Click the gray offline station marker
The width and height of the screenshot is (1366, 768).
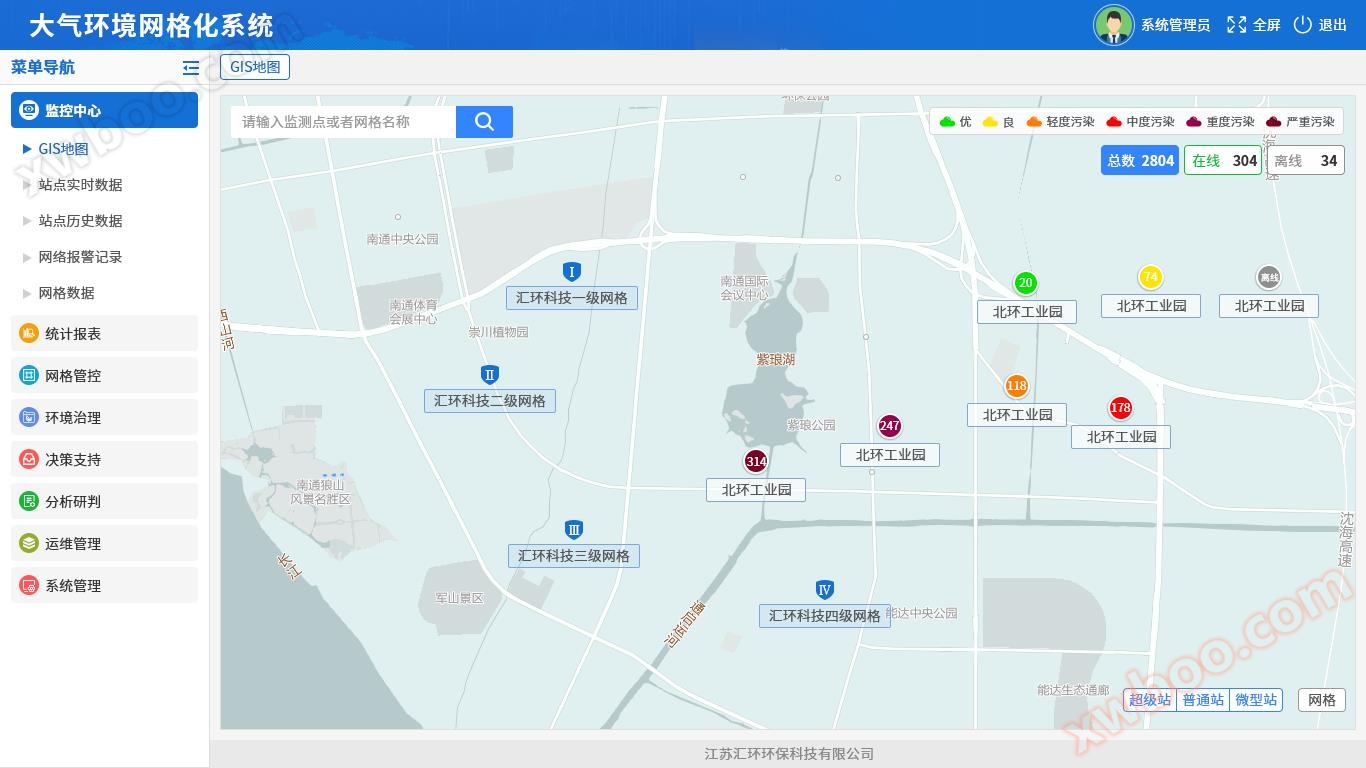tap(1268, 278)
